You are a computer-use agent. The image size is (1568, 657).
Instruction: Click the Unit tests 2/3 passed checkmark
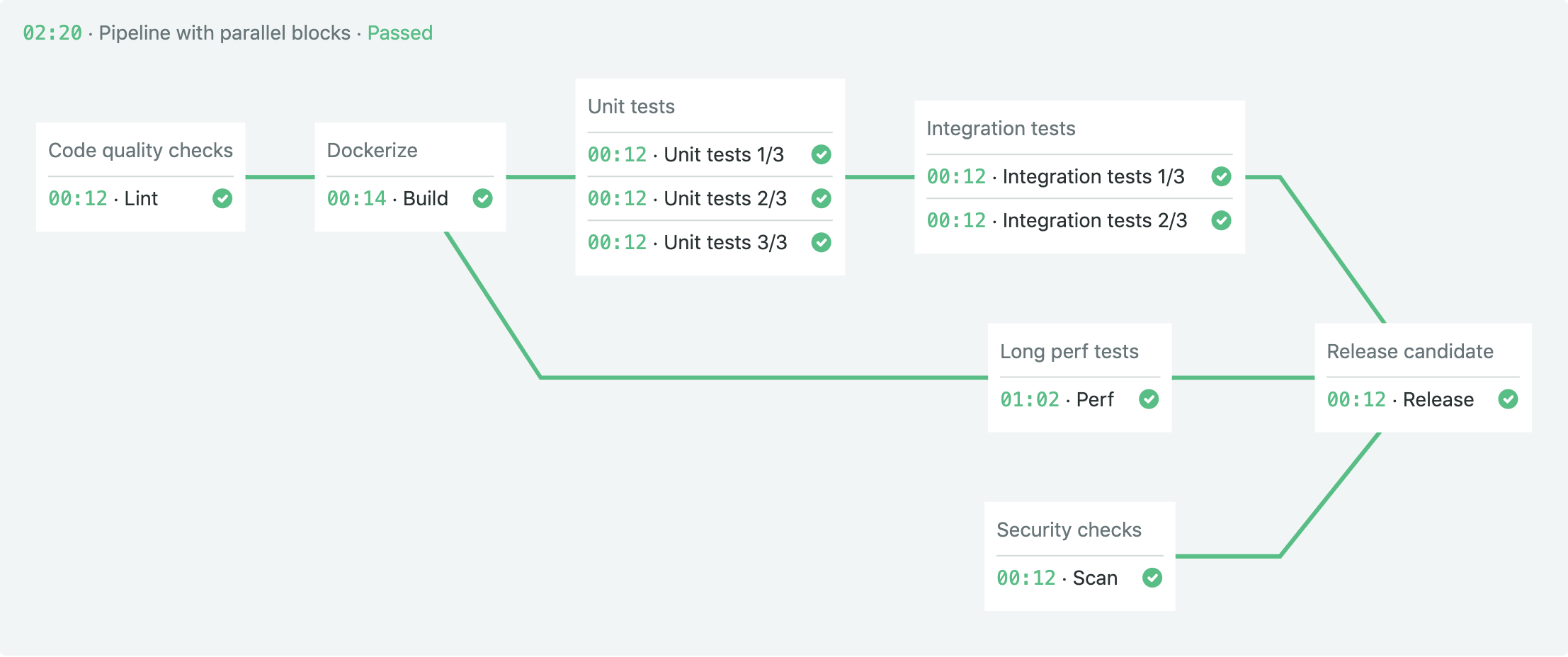[822, 198]
